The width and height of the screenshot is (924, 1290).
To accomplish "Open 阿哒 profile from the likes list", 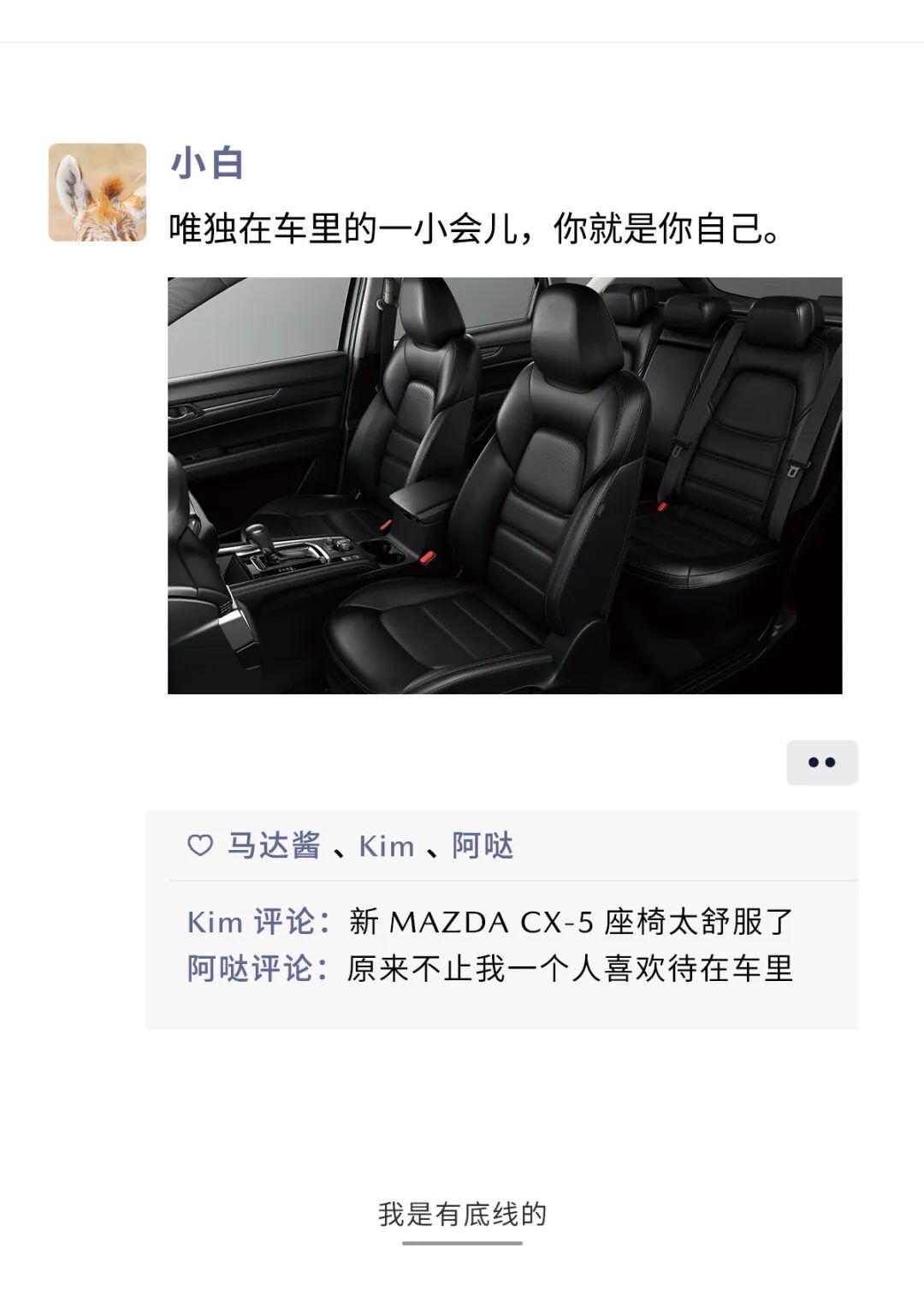I will [483, 846].
